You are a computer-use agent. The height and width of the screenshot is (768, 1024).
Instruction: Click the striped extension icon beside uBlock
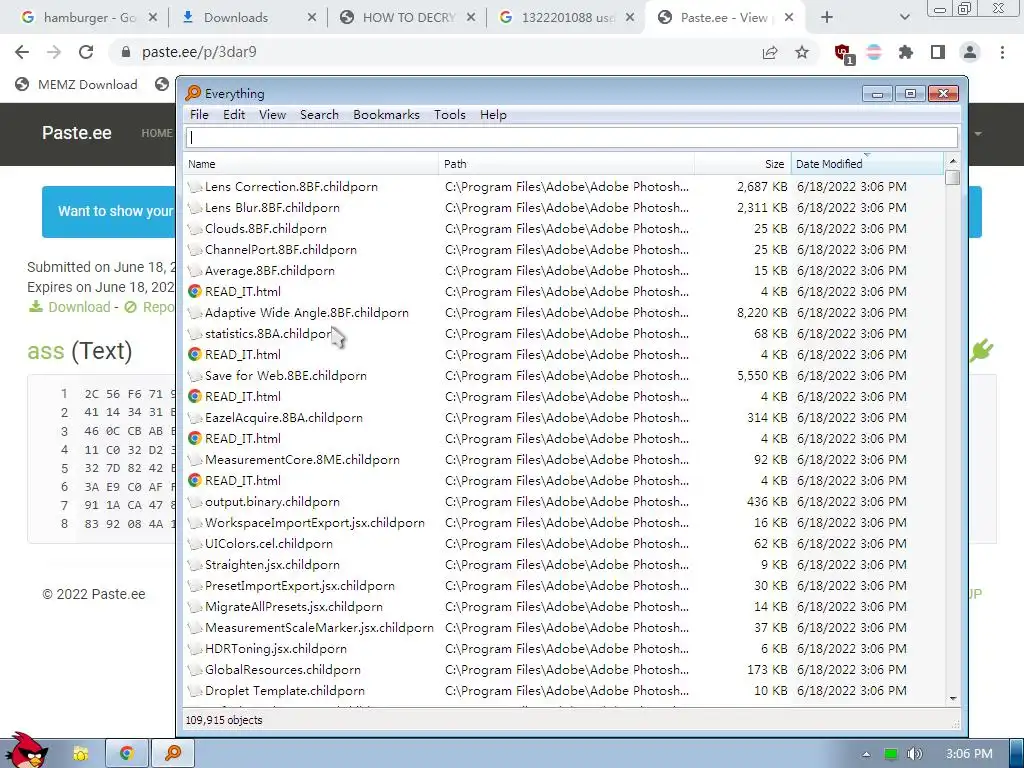point(874,52)
